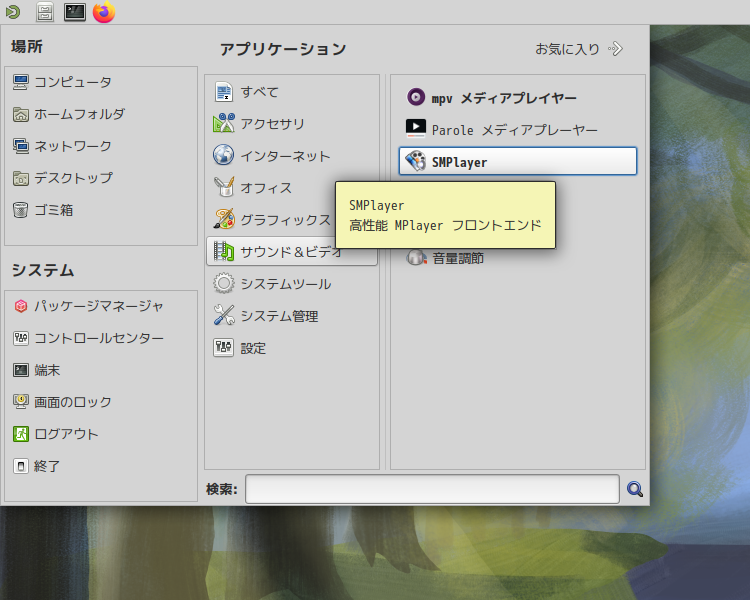Image resolution: width=750 pixels, height=600 pixels.
Task: Click the ログアウト logout icon
Action: 21,434
